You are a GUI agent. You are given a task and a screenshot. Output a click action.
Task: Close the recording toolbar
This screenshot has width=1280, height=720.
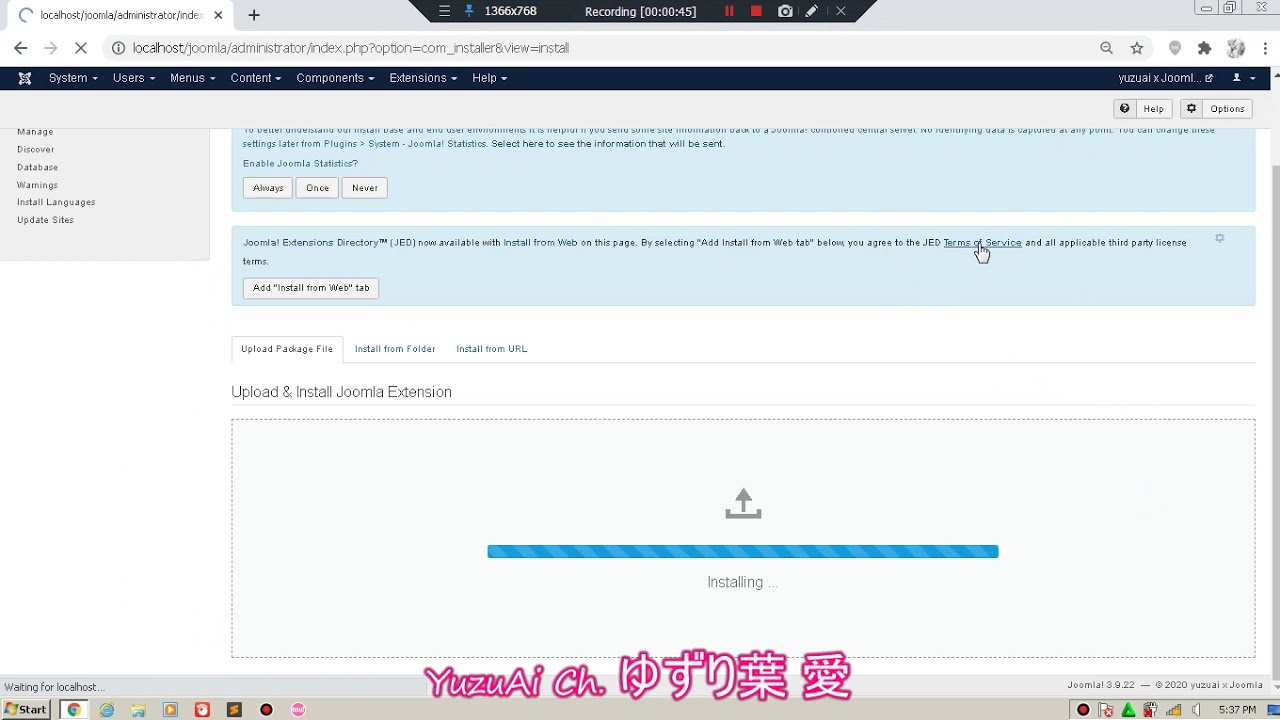tap(841, 11)
